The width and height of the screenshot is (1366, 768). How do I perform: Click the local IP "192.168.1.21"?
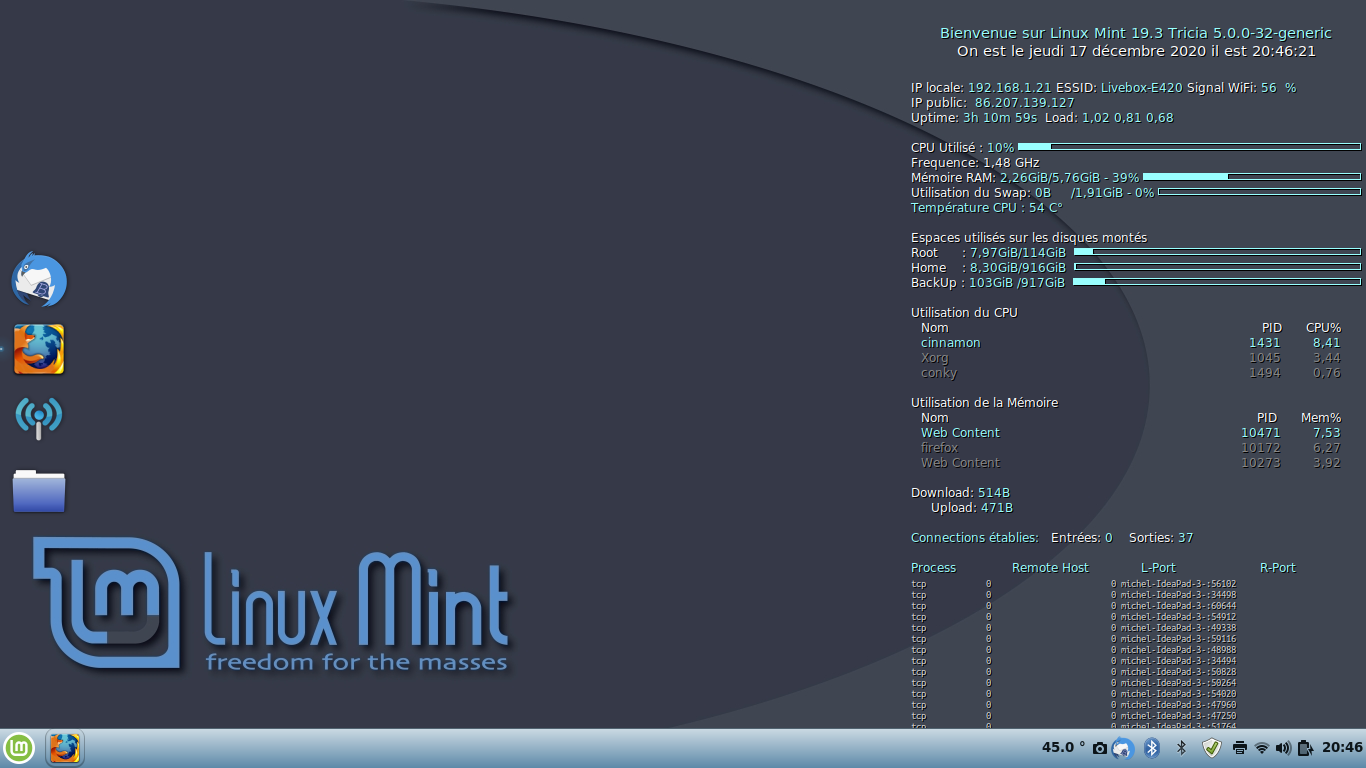pos(1009,88)
